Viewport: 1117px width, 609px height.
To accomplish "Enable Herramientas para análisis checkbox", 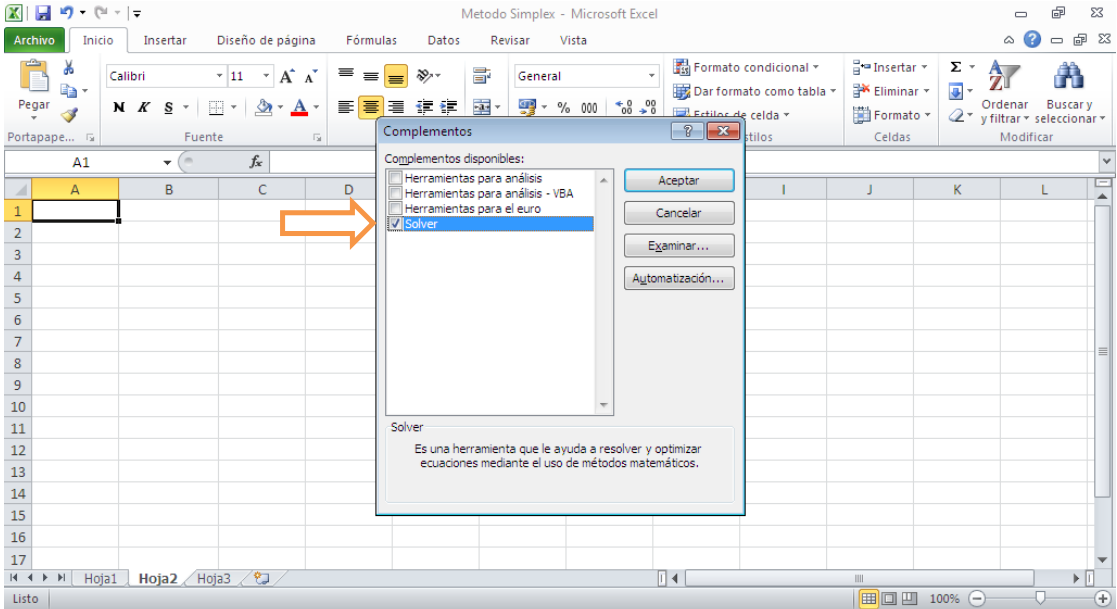I will [393, 178].
